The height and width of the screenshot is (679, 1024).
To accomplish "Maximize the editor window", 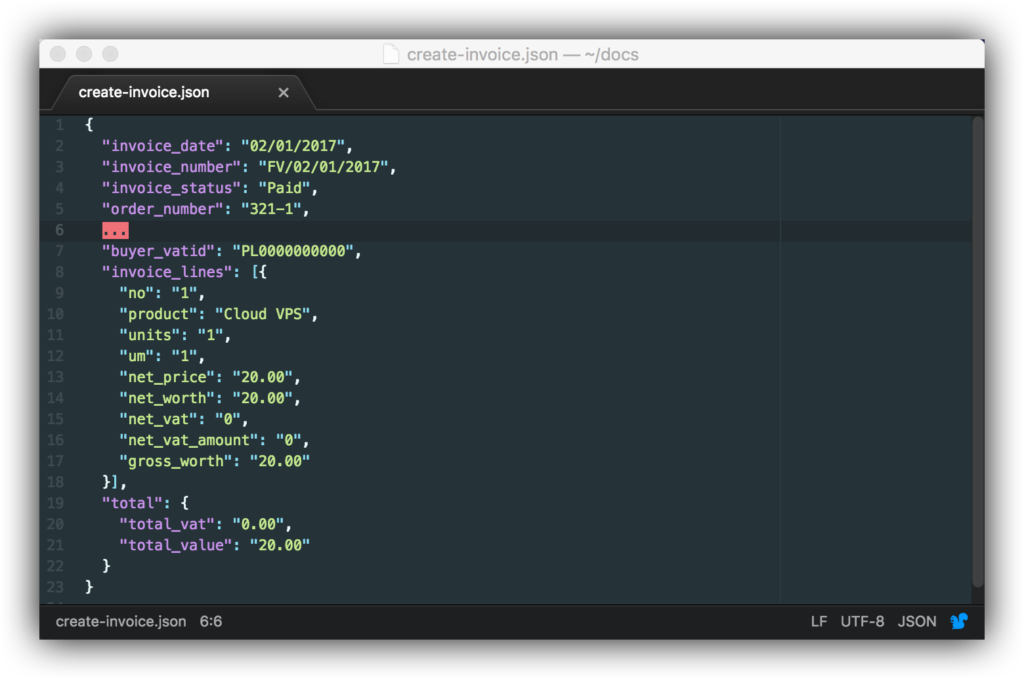I will pos(110,54).
